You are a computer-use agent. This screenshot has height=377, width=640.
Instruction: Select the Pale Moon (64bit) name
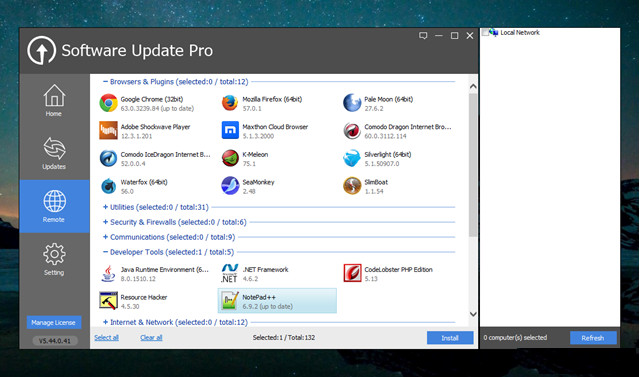point(389,99)
